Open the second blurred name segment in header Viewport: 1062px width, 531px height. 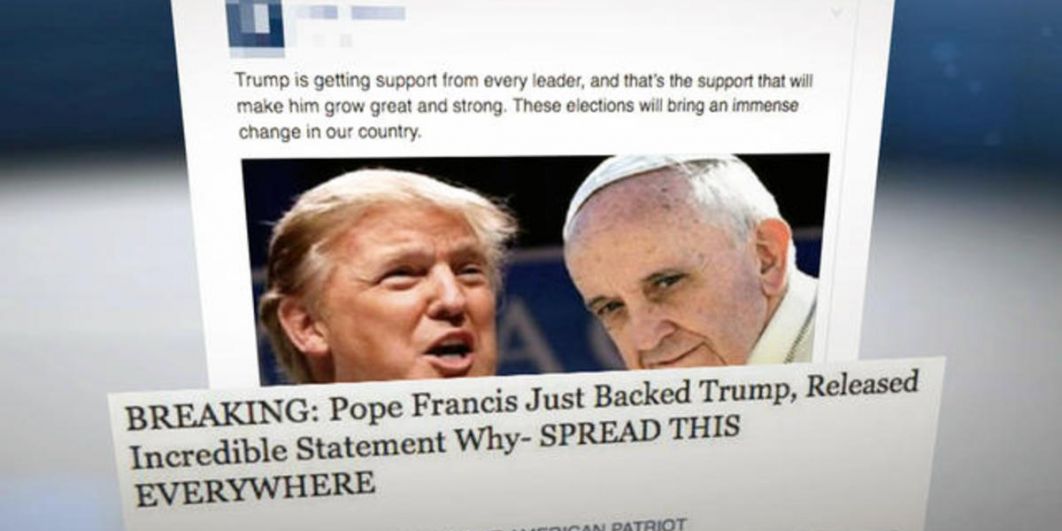(x=378, y=13)
